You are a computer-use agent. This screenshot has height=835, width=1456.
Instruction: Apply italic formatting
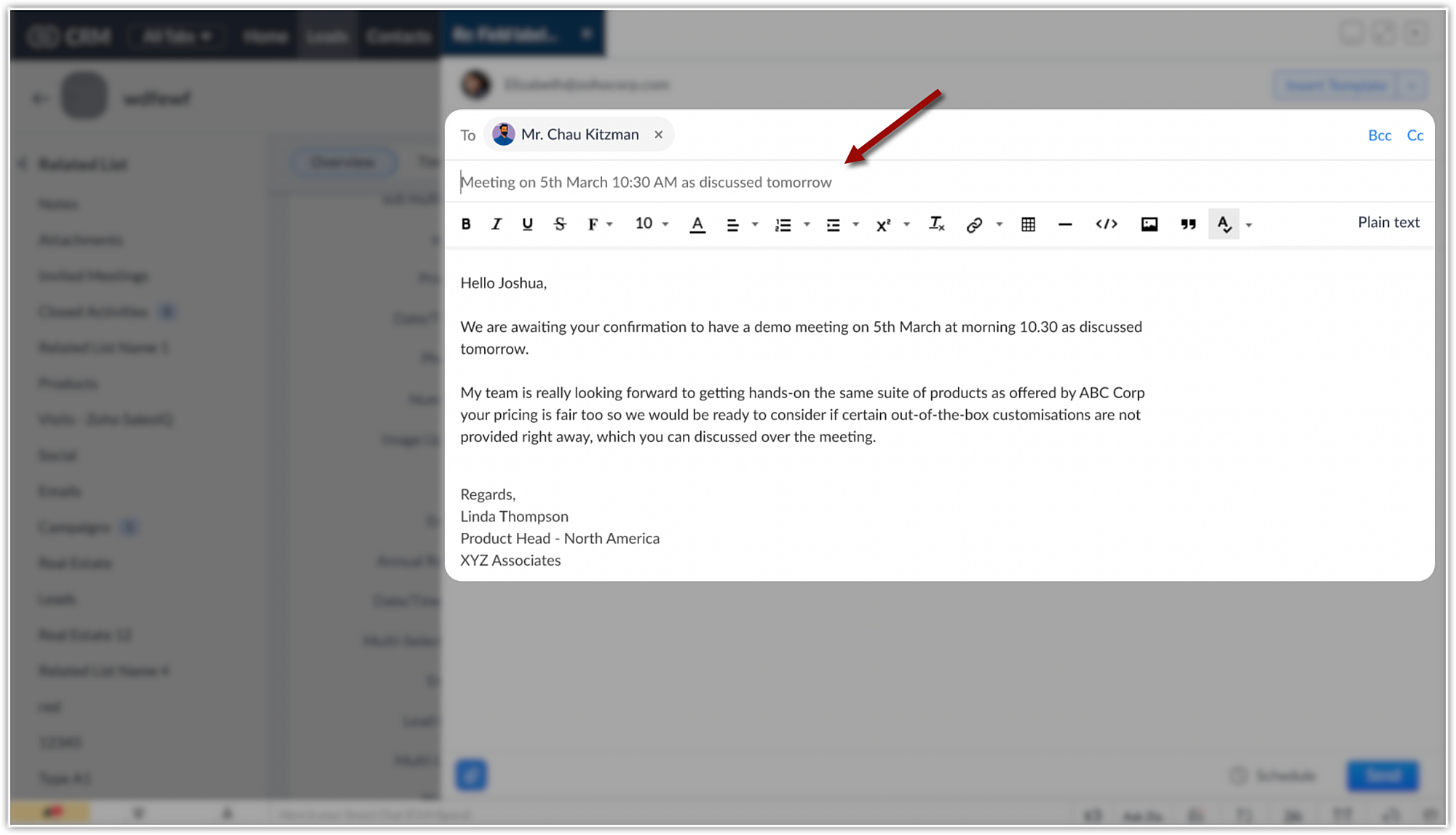[x=496, y=224]
